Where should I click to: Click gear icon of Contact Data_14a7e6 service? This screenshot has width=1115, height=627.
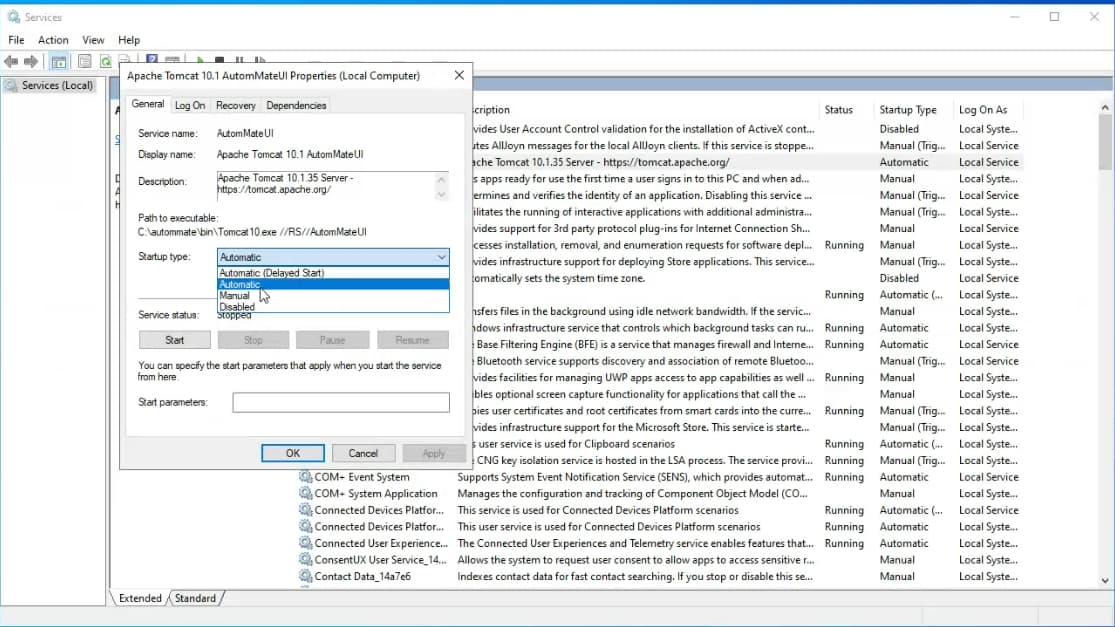[x=305, y=576]
